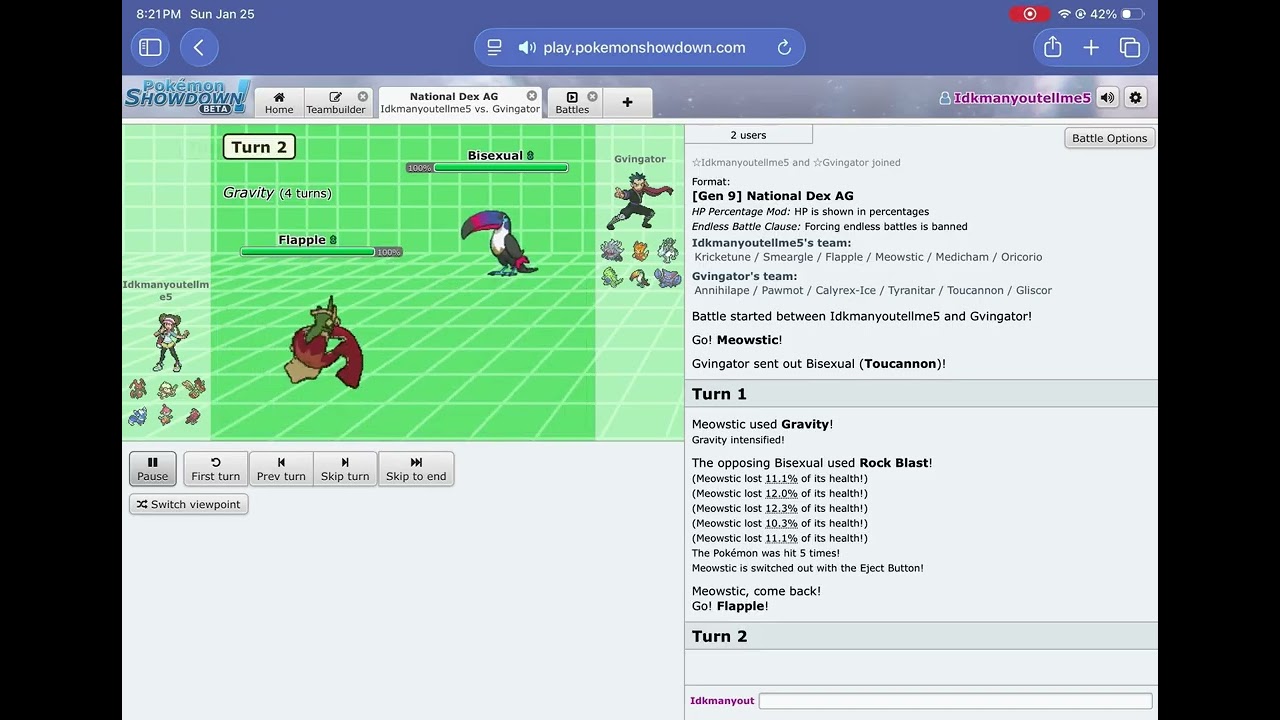Click the Gvingator trainer avatar
This screenshot has height=720, width=1280.
(639, 201)
